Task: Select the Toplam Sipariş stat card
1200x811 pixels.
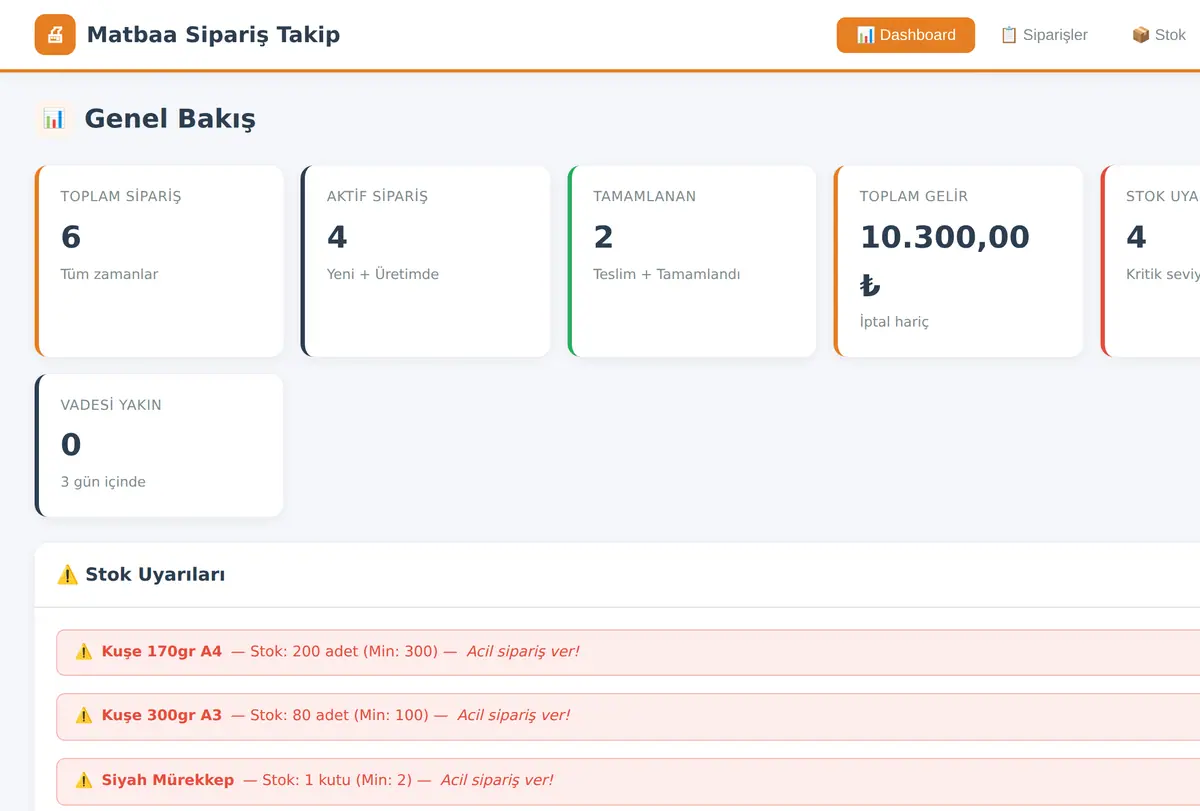Action: point(159,261)
